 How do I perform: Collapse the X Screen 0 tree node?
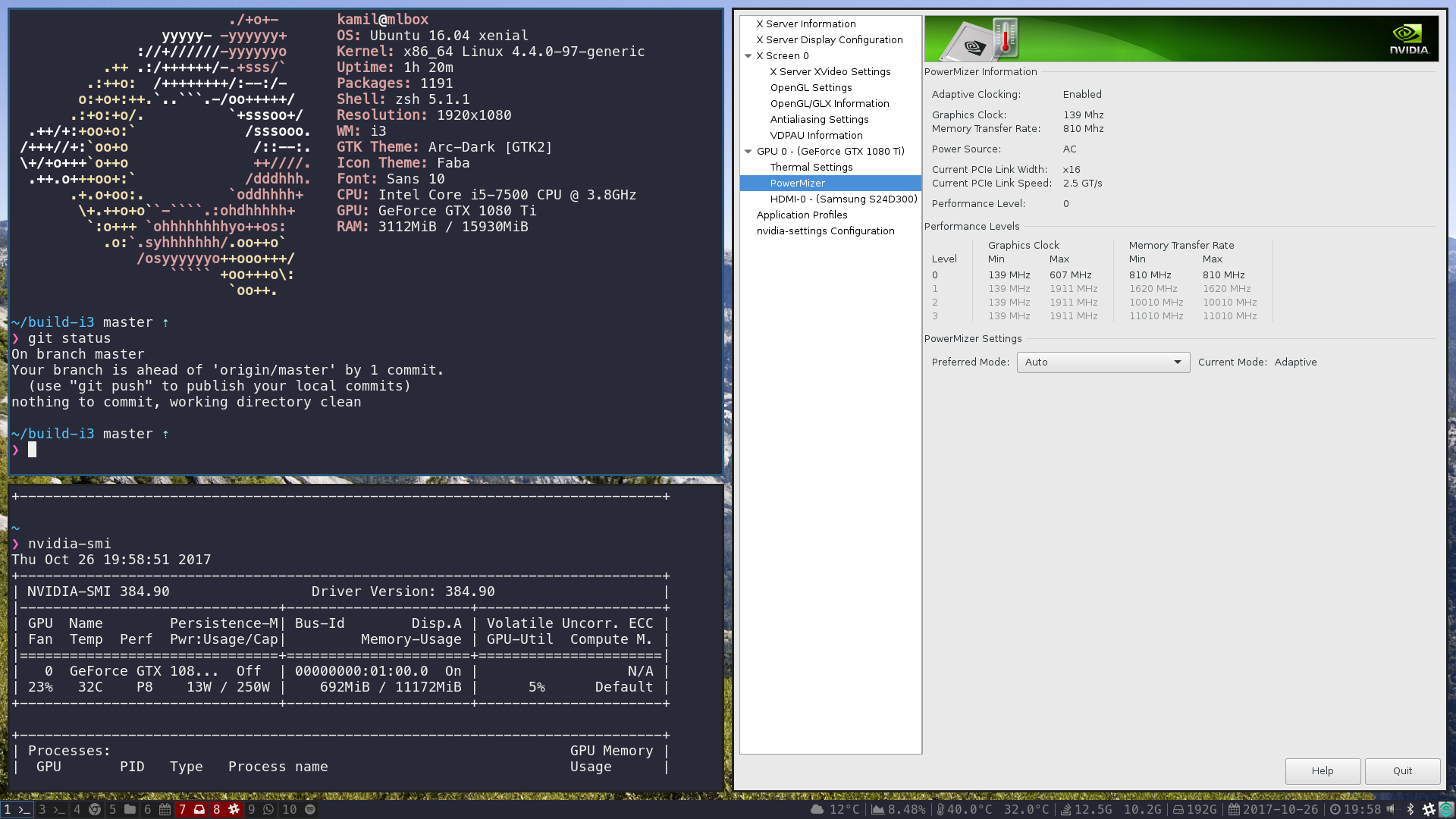[x=748, y=56]
